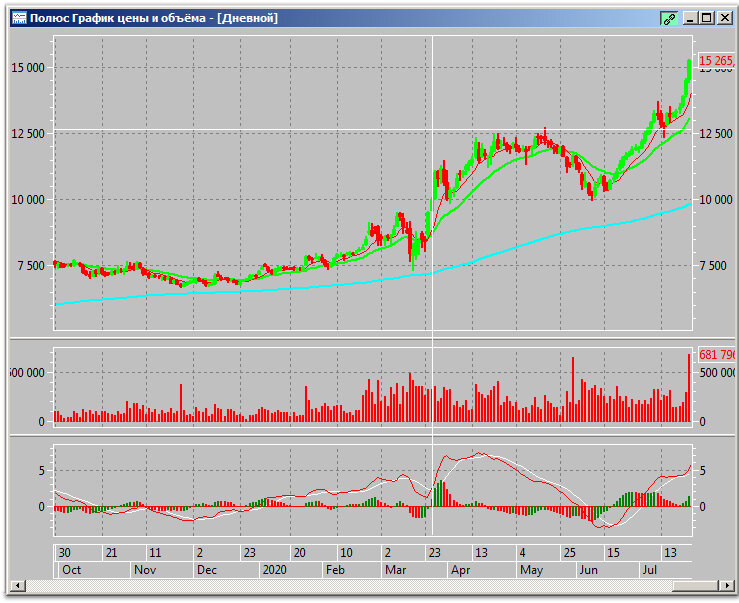739x603 pixels.
Task: Click the right arrow of horizontal scrollbar
Action: 726,586
